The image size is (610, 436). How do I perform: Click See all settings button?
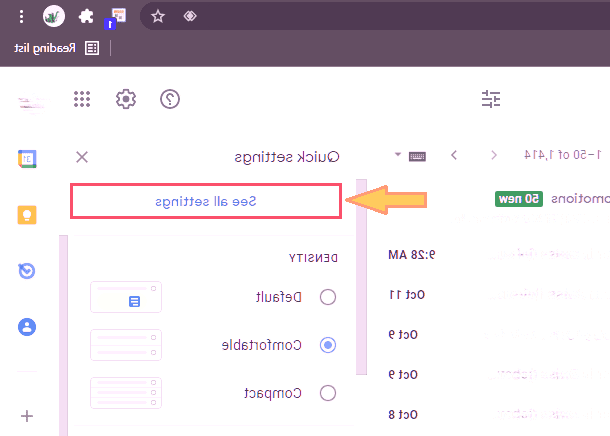point(206,201)
